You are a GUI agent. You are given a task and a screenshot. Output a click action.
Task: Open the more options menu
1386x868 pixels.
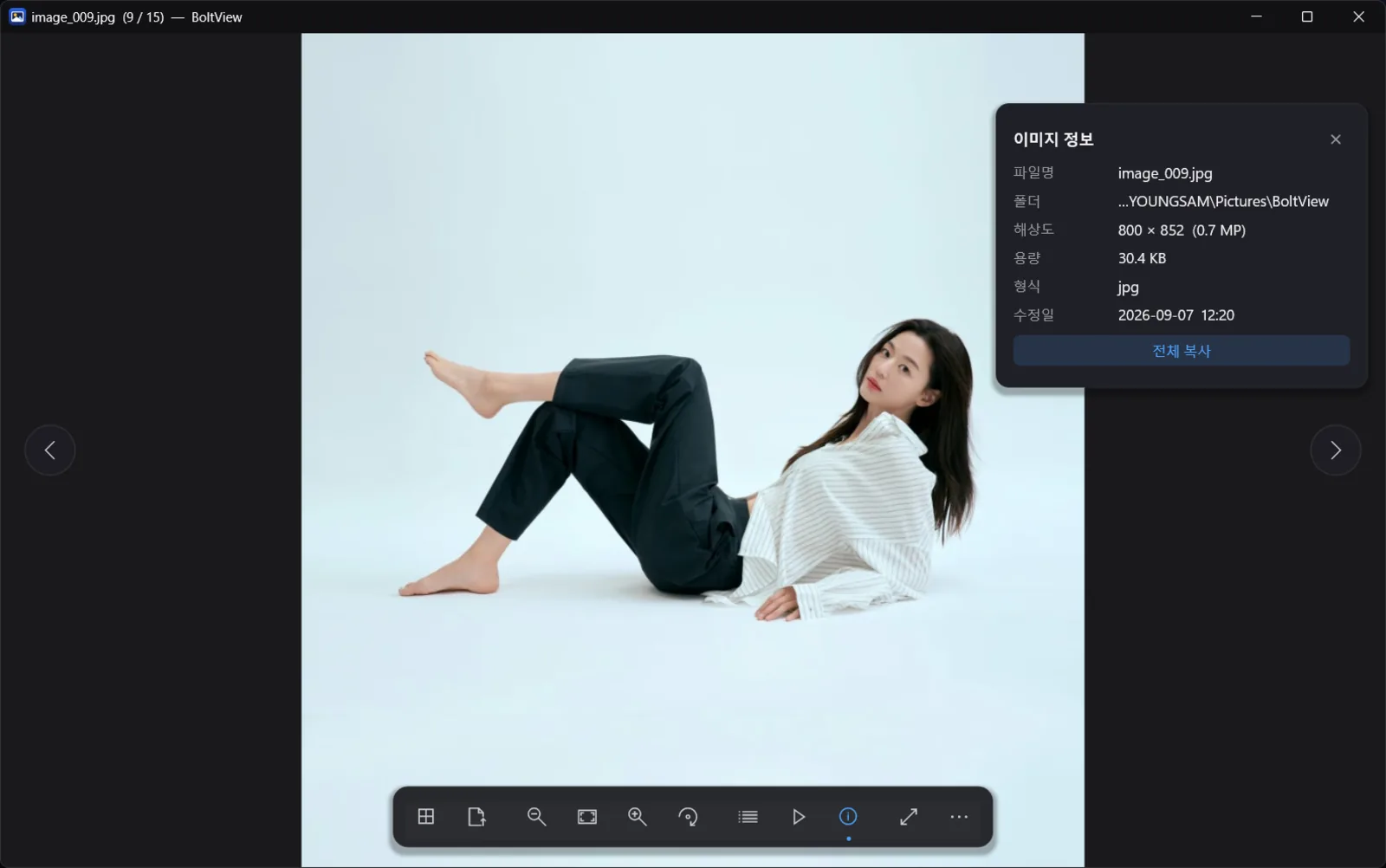pos(959,817)
